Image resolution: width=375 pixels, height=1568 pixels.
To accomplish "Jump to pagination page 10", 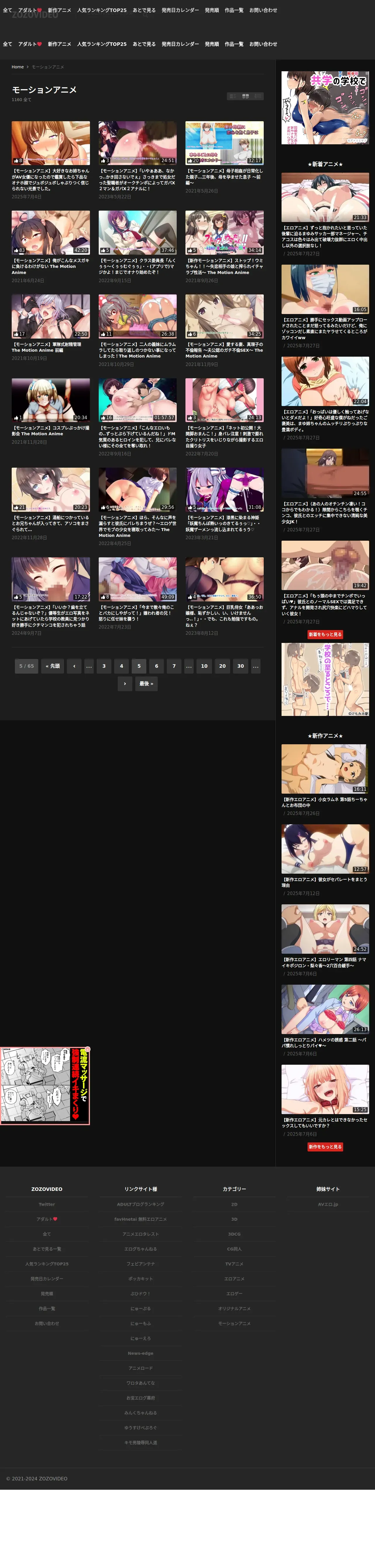I will coord(204,666).
